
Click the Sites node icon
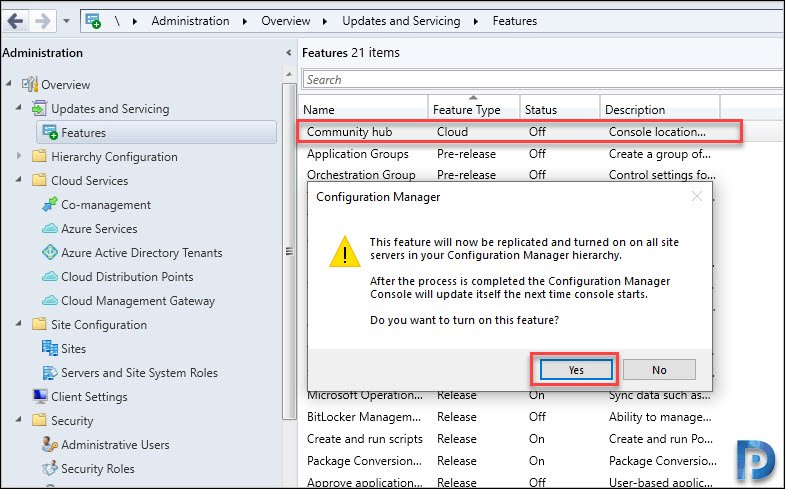[x=50, y=348]
